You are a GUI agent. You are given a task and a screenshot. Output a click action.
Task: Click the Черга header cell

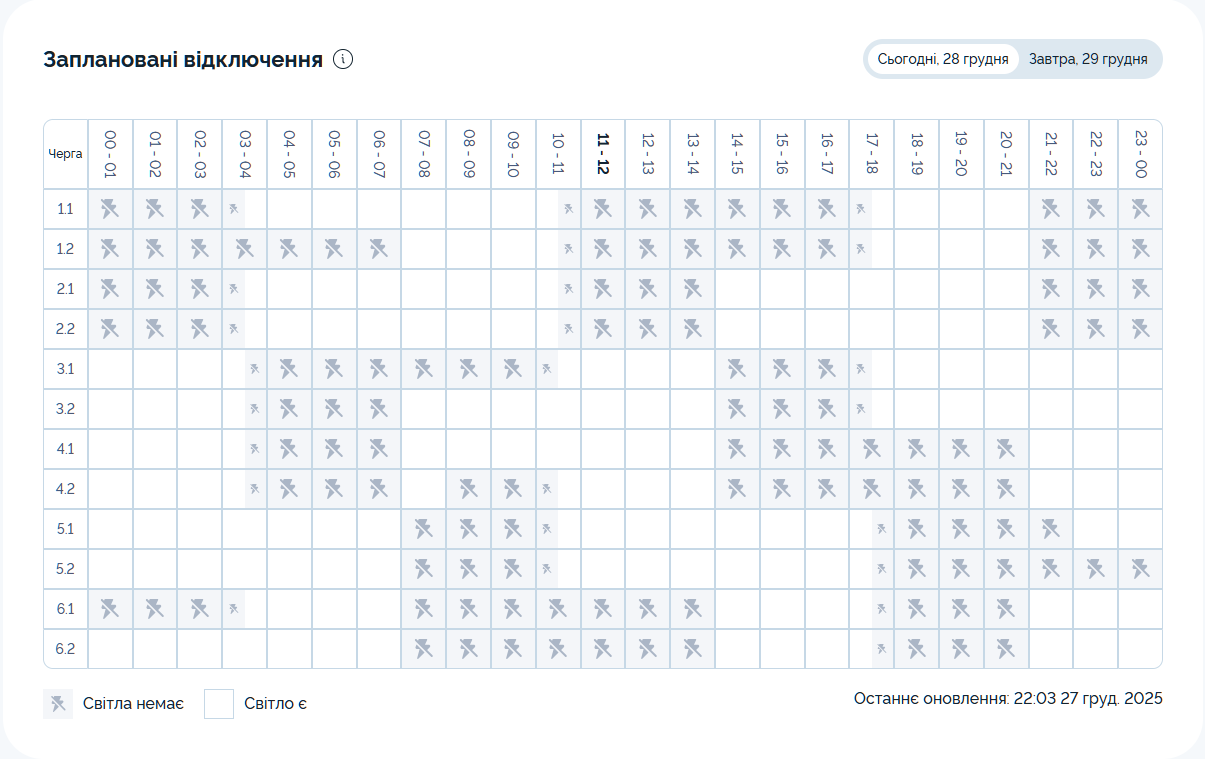tap(66, 154)
